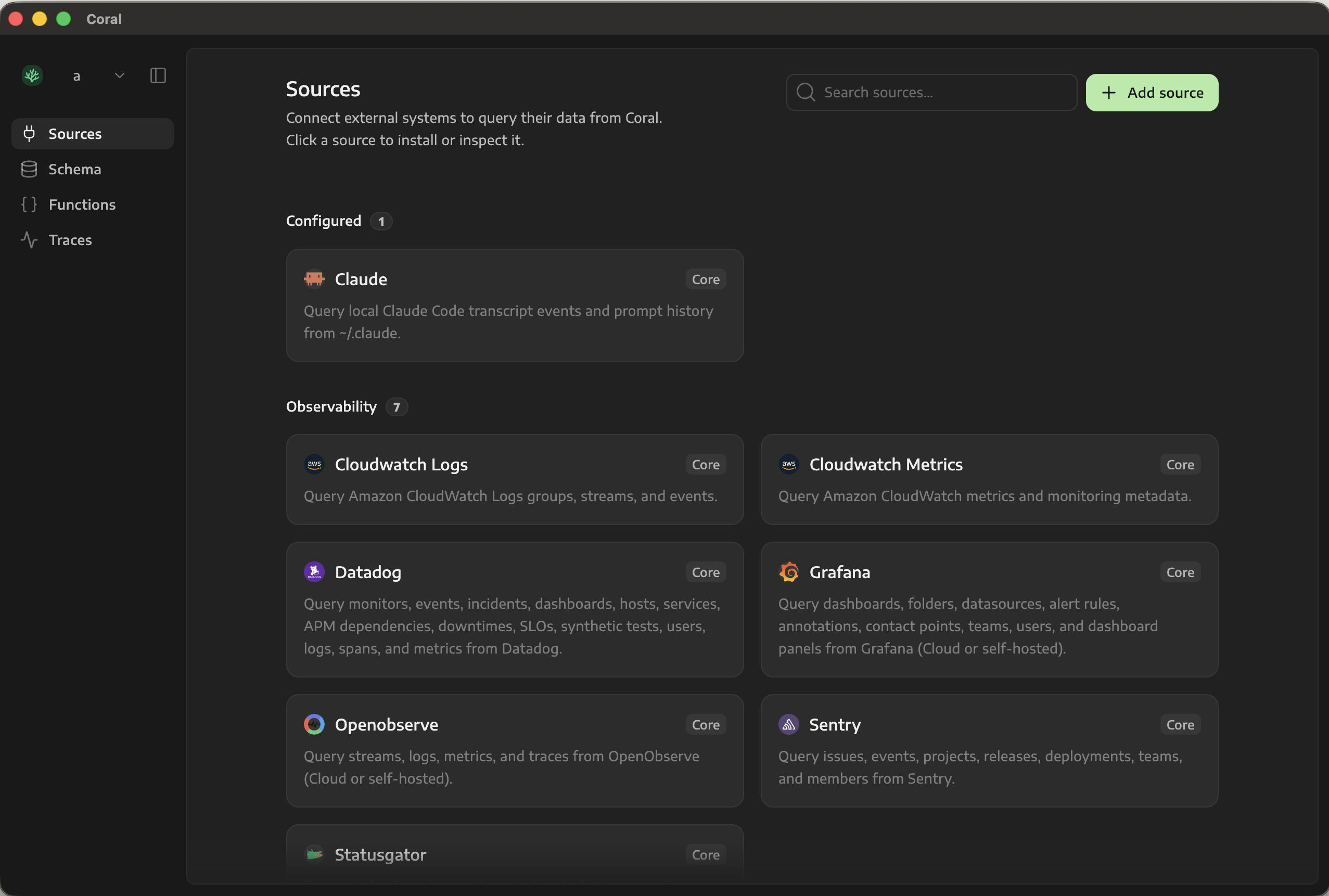Viewport: 1329px width, 896px height.
Task: Click the Cloudwatch Metrics AWS icon
Action: [x=788, y=464]
